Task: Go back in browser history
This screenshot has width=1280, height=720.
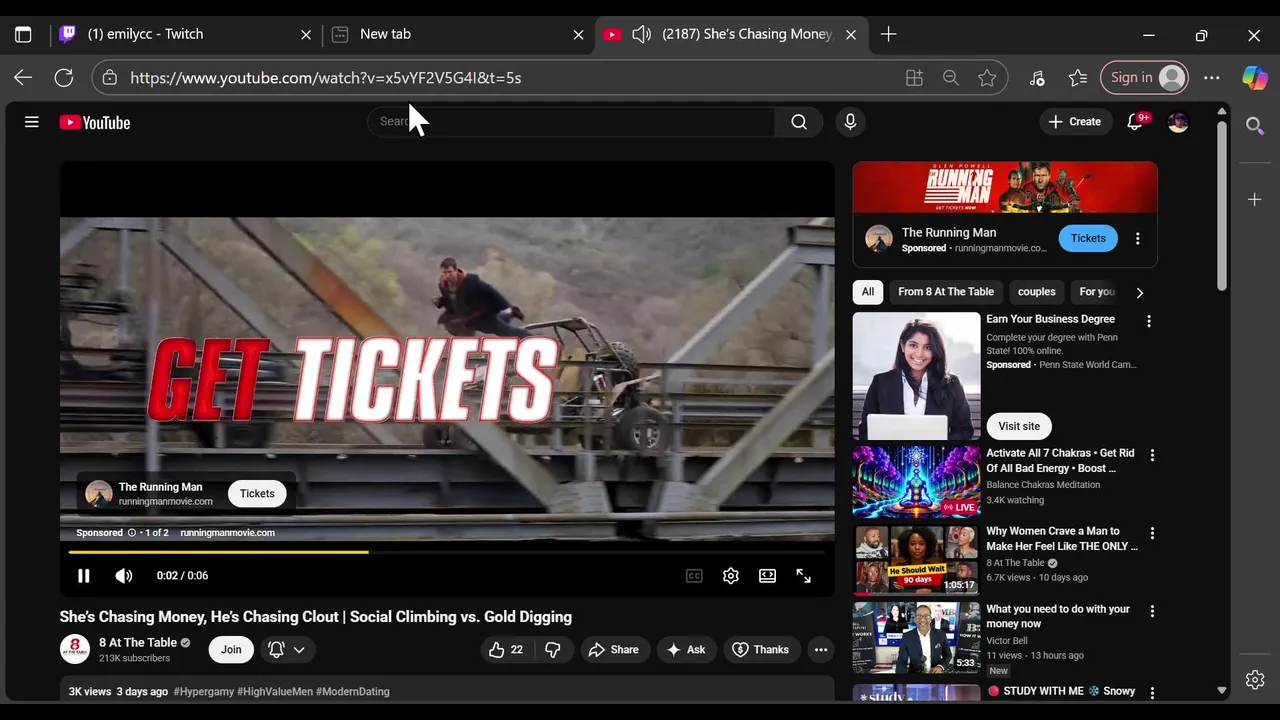Action: [23, 78]
